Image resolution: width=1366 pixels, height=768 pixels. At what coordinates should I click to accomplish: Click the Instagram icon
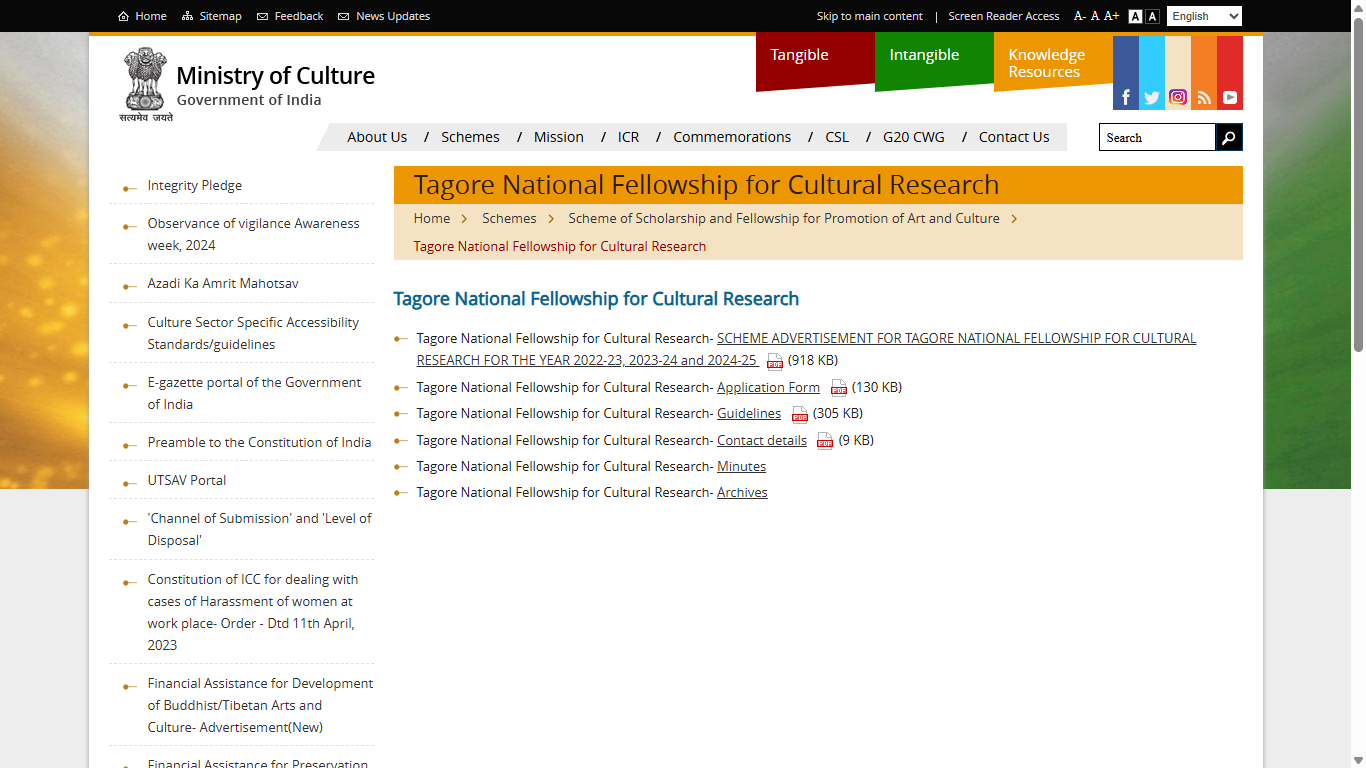[x=1177, y=97]
